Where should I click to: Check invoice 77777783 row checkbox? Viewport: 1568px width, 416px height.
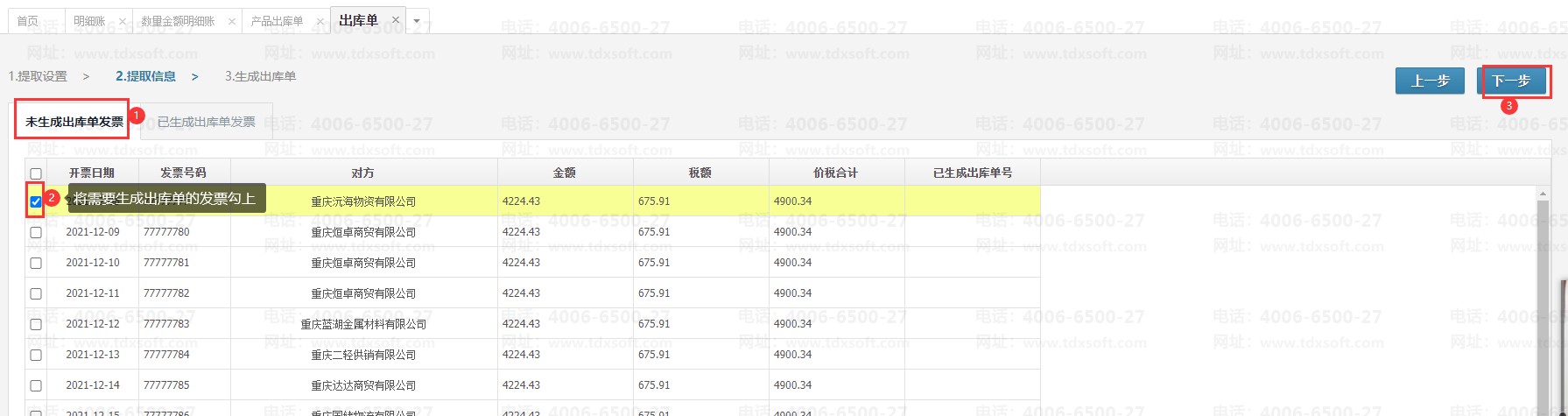tap(36, 324)
